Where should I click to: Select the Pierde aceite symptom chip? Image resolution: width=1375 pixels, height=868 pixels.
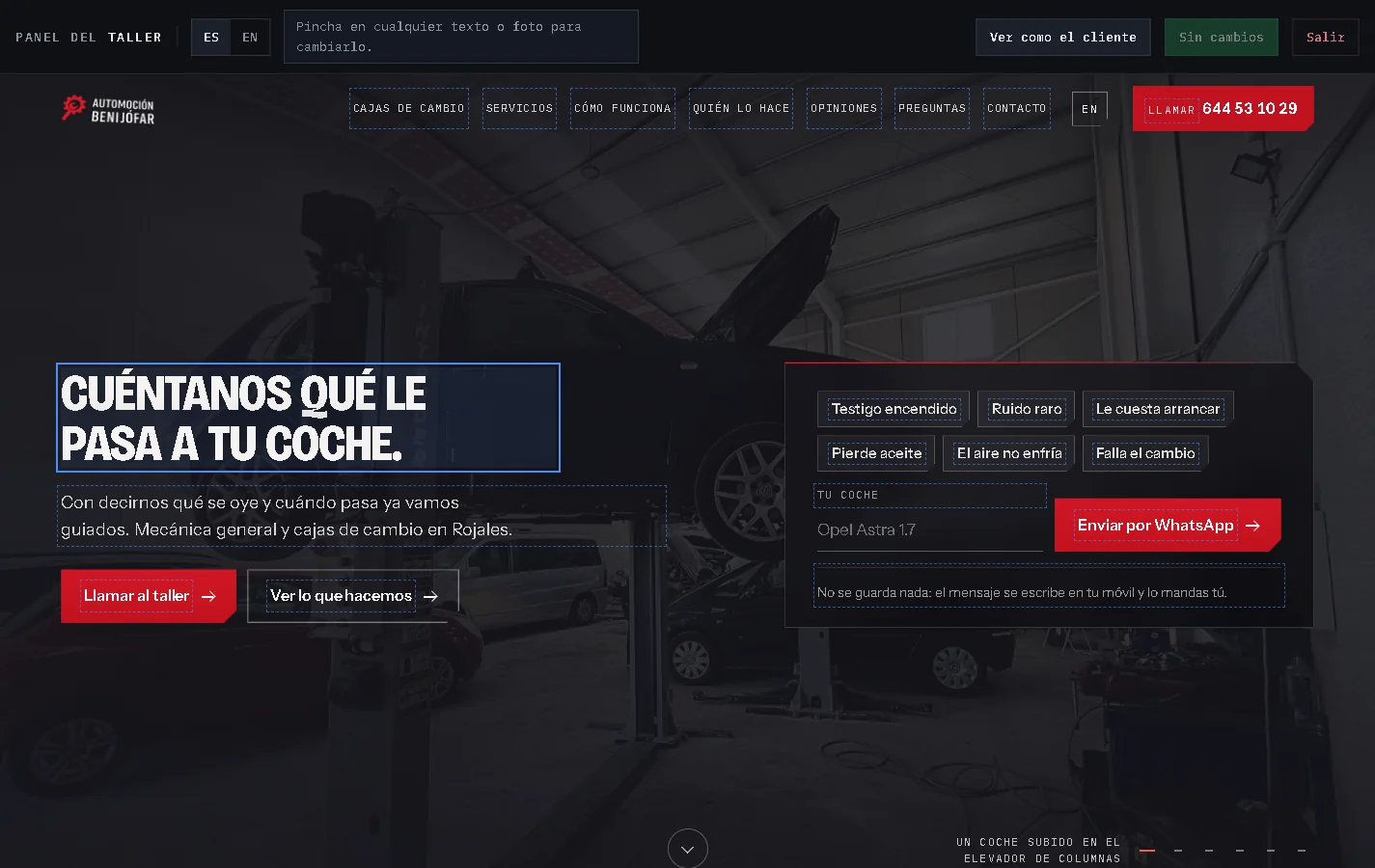[876, 453]
